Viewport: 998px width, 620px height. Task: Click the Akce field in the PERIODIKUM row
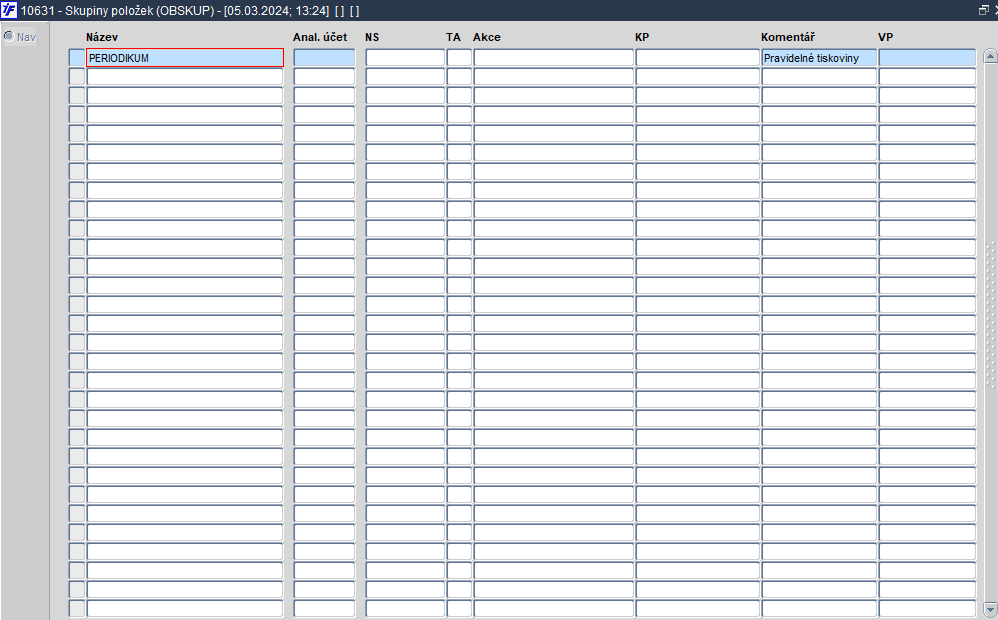553,58
